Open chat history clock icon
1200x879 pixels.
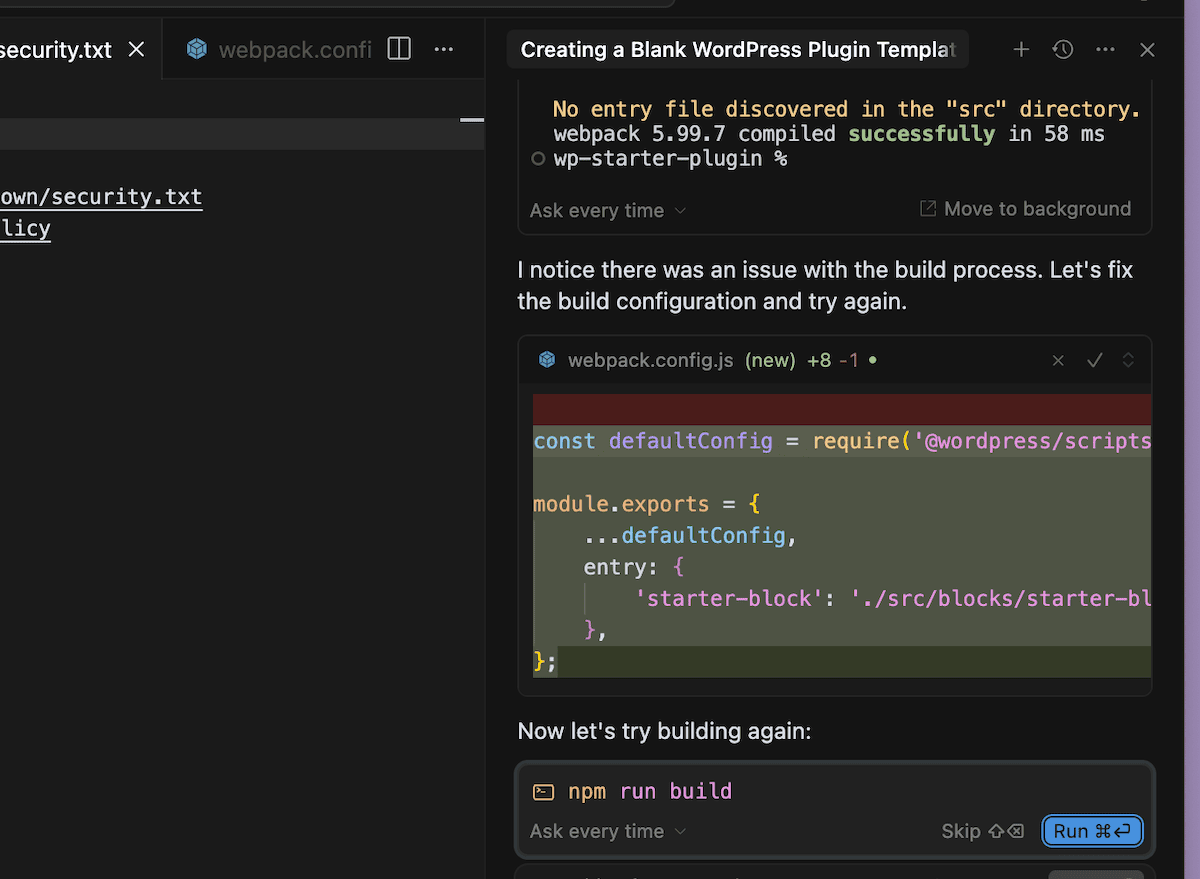(x=1063, y=49)
